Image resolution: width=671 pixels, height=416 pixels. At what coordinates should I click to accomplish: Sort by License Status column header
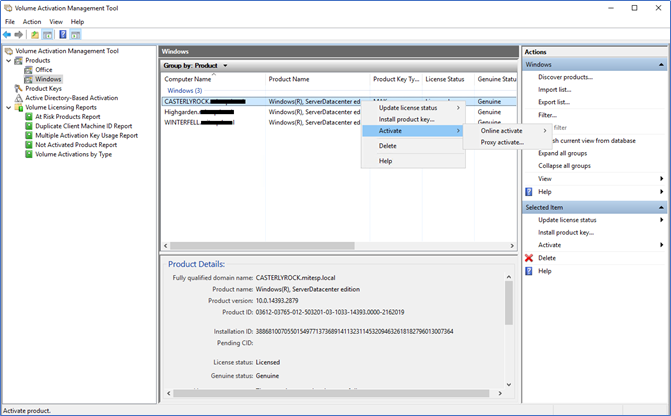pos(448,79)
